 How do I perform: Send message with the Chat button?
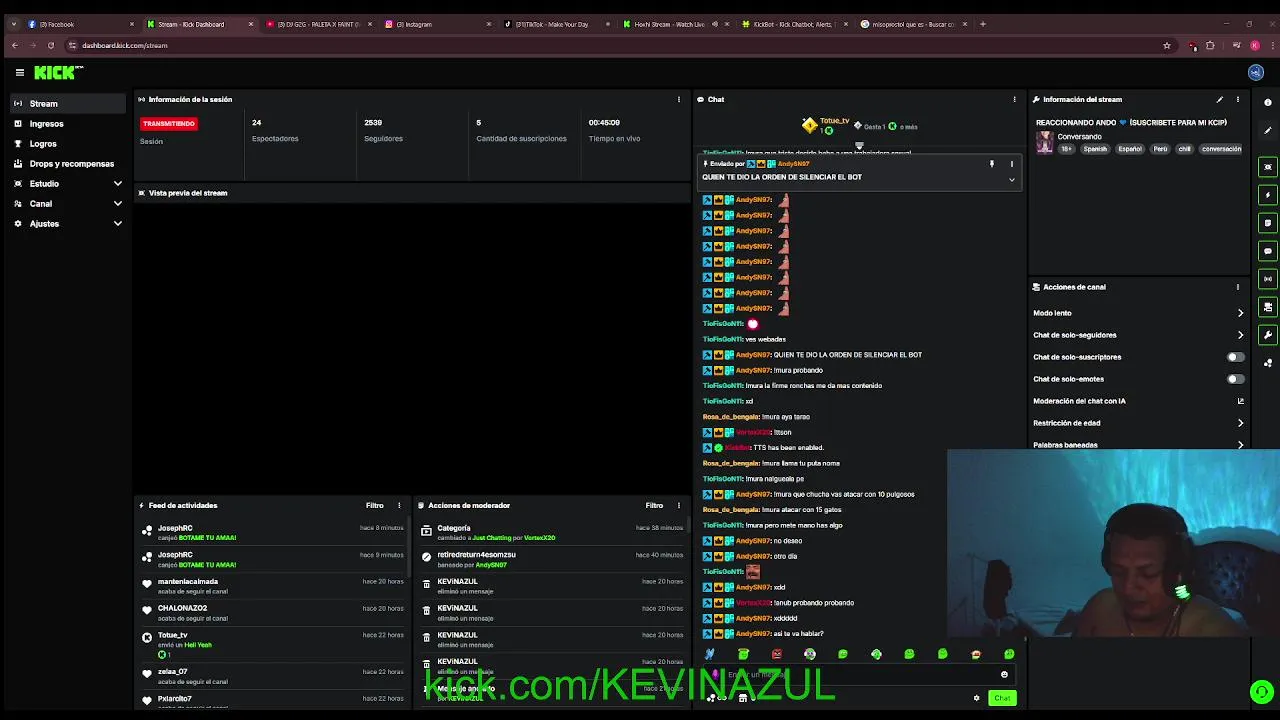[x=1002, y=698]
